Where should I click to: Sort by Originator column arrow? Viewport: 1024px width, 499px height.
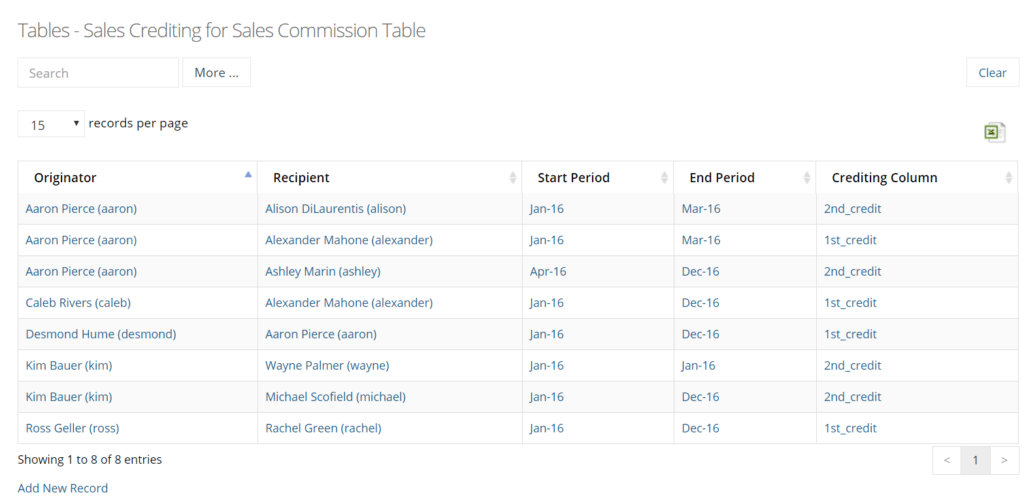point(248,174)
